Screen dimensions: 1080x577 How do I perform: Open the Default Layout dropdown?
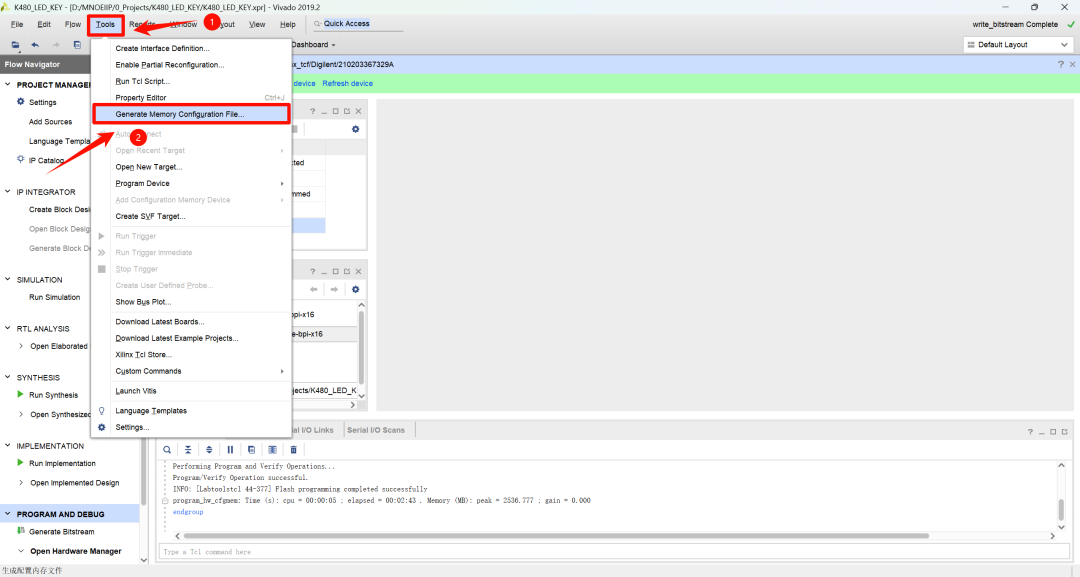[1018, 44]
